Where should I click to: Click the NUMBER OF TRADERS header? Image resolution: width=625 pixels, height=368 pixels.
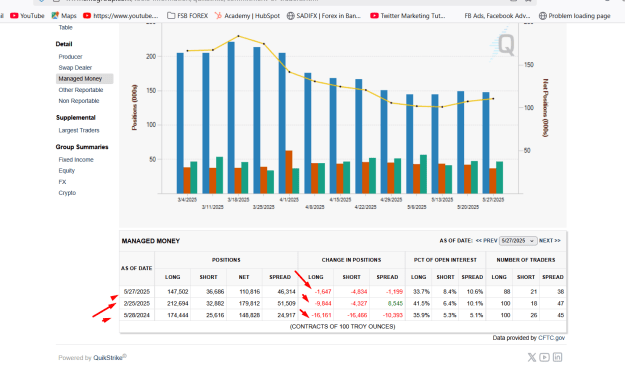pyautogui.click(x=526, y=260)
